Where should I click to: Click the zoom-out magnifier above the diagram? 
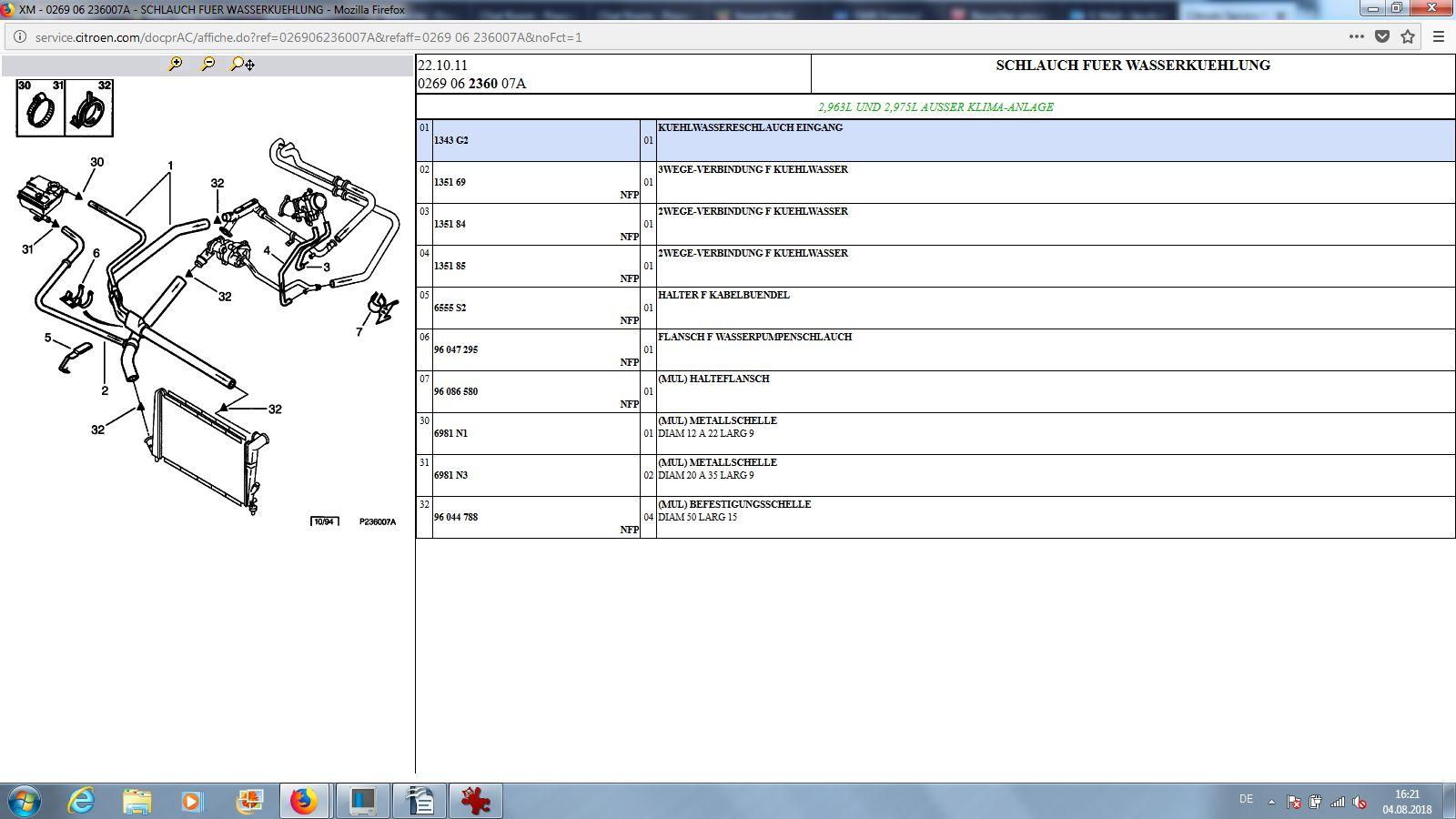[x=208, y=64]
